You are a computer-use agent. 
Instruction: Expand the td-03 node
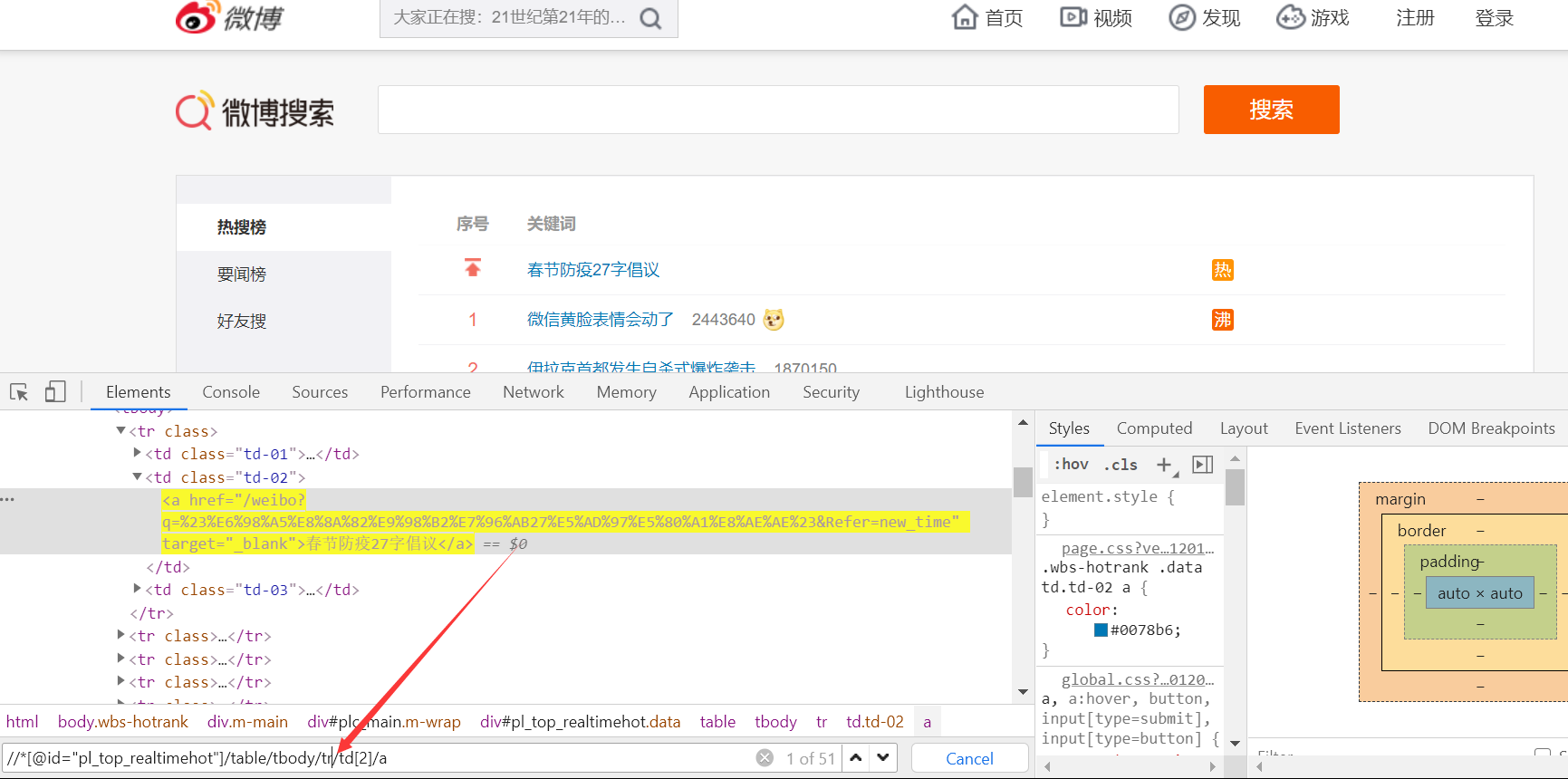tap(137, 589)
